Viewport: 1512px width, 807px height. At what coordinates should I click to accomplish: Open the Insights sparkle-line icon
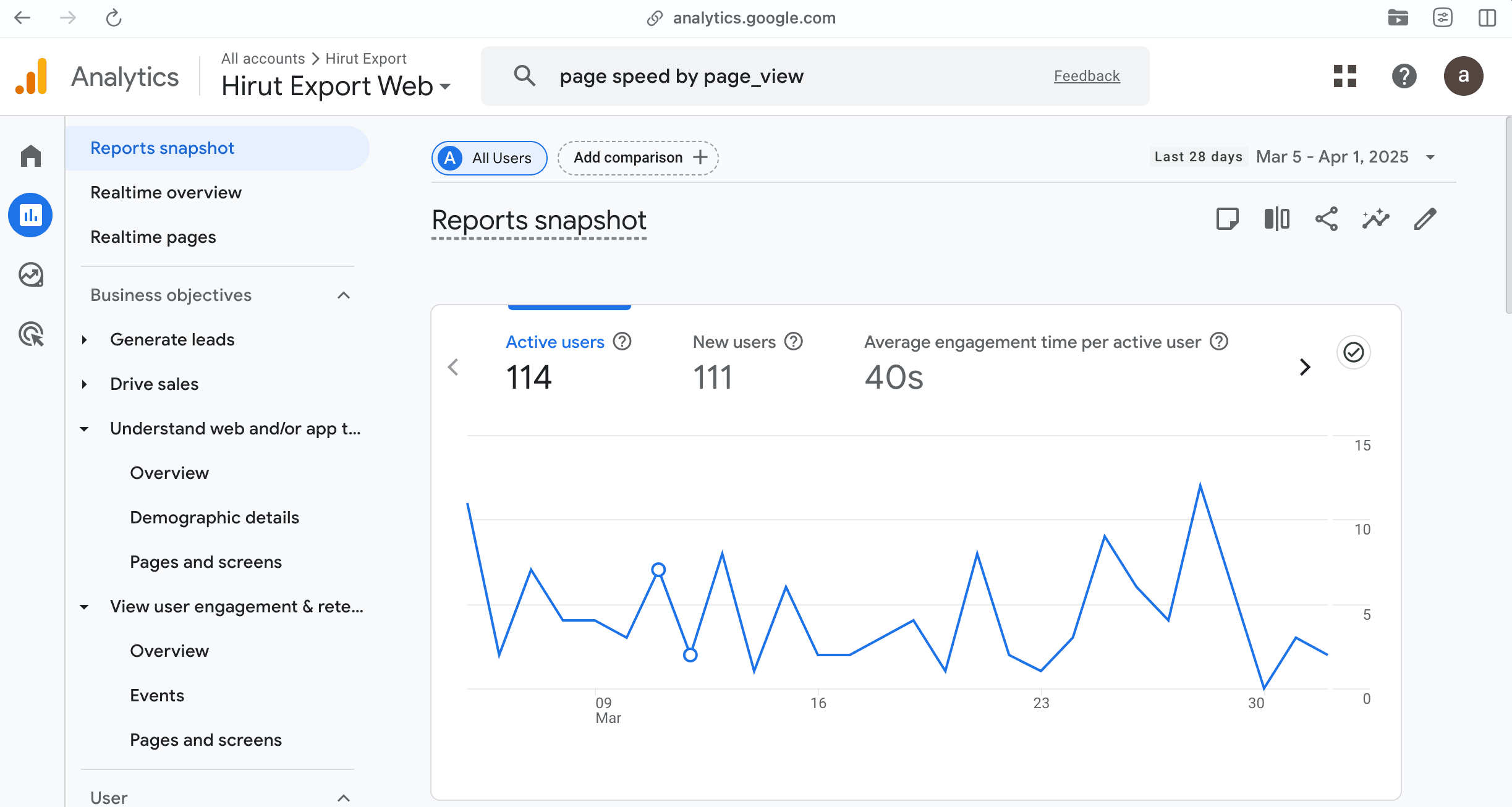click(x=1376, y=219)
